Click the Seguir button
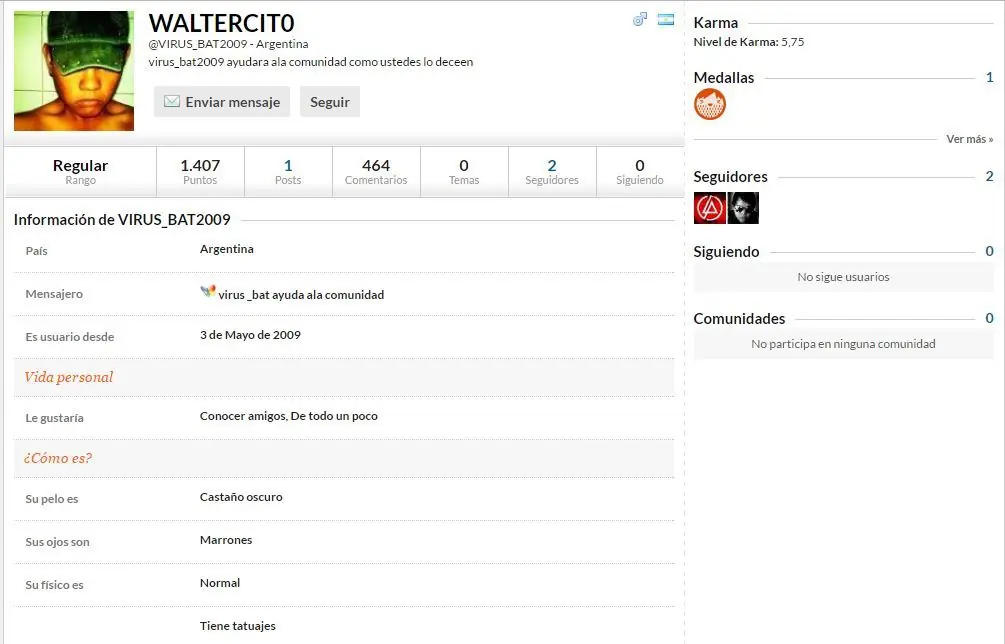 tap(329, 102)
